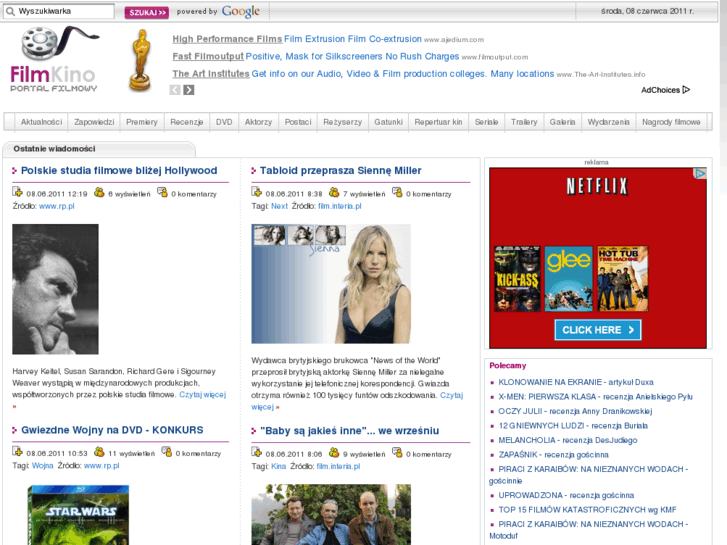Click date icon of Polskie studia filmowe article
The image size is (727, 545).
(18, 192)
